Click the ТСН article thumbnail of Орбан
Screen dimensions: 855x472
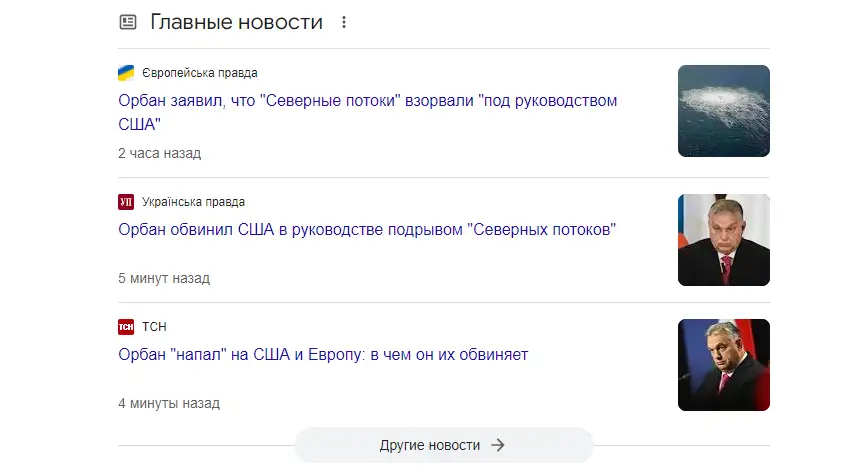click(723, 365)
